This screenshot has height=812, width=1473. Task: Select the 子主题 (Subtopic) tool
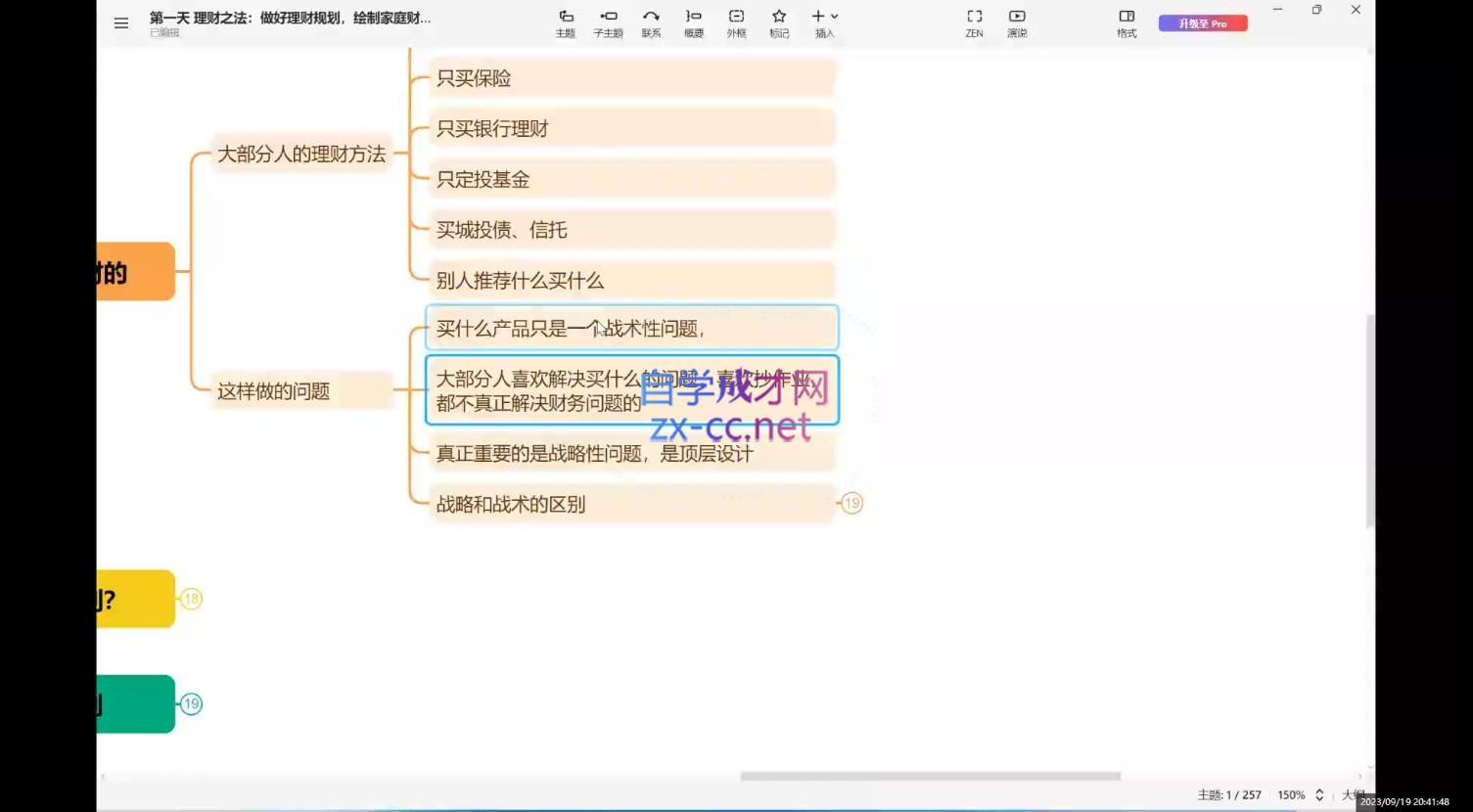point(607,23)
